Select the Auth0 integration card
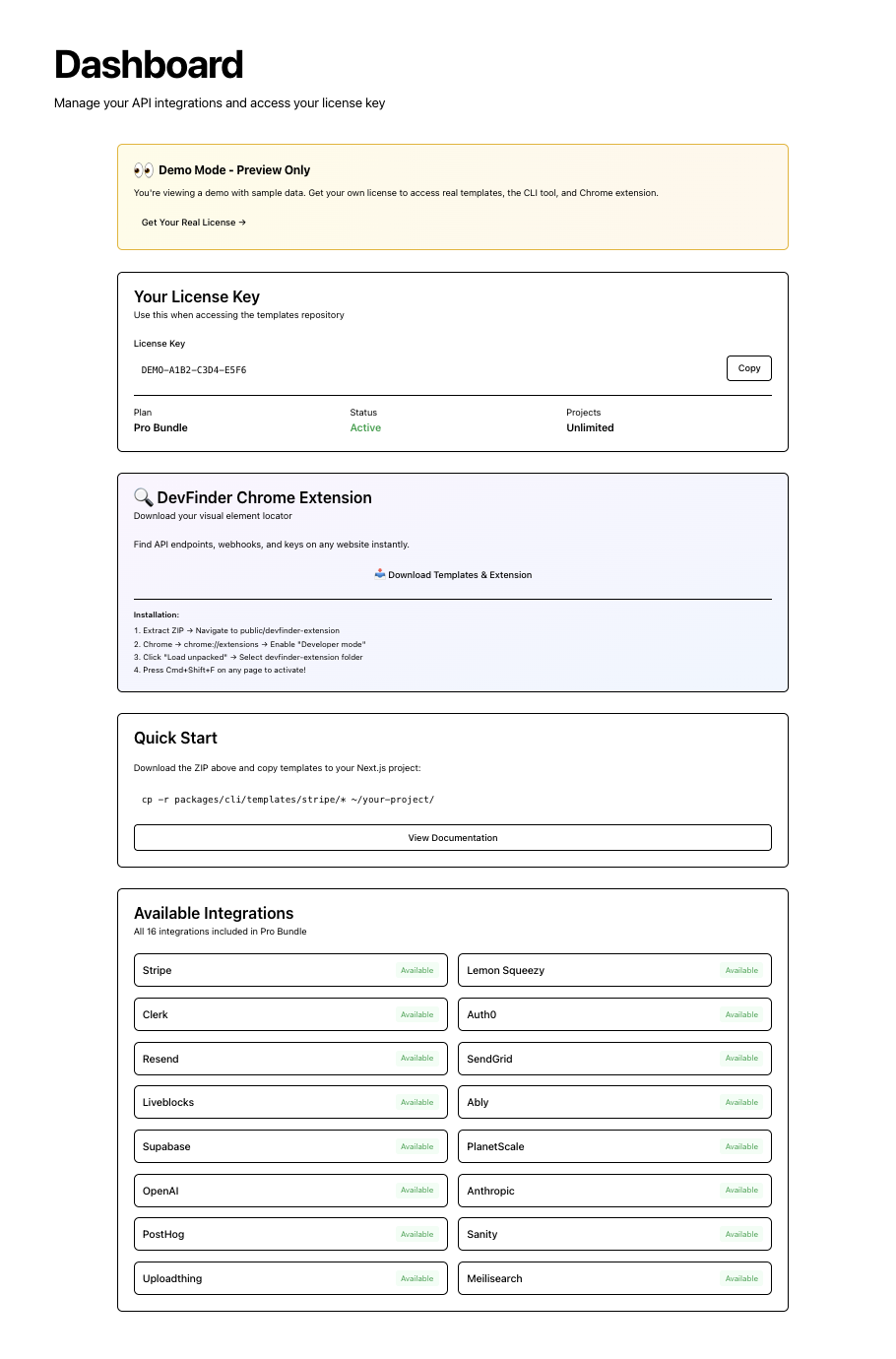The width and height of the screenshot is (896, 1359). pos(614,1014)
